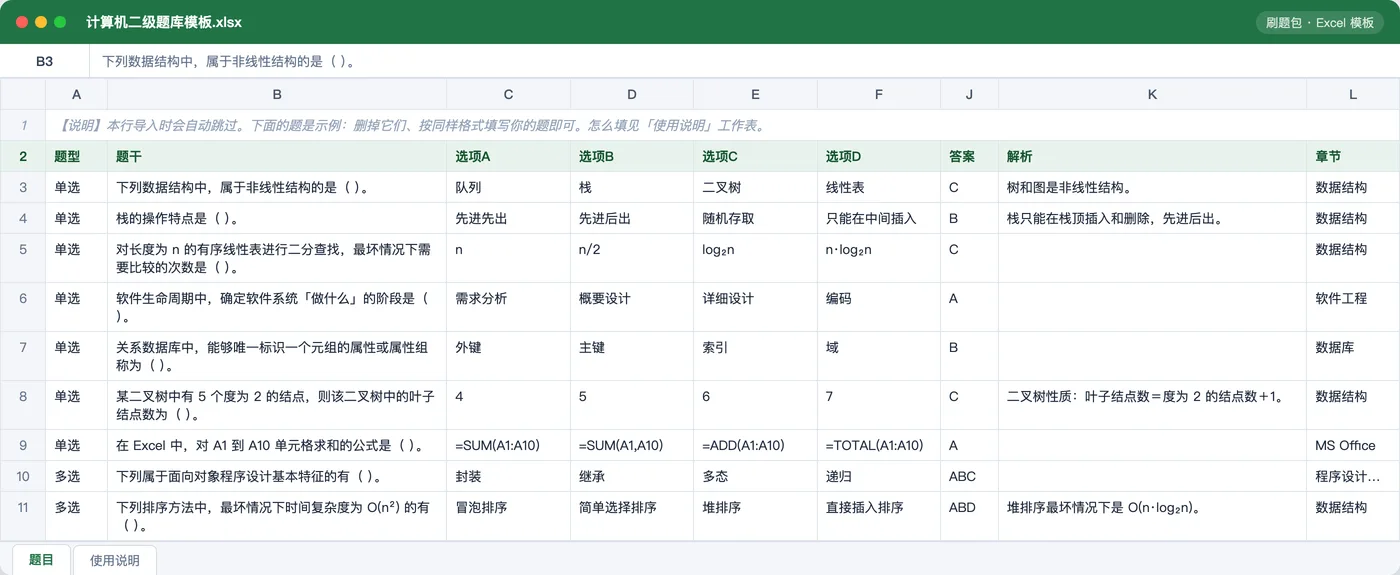Click the 题型 header cell
This screenshot has height=575, width=1400.
pyautogui.click(x=77, y=157)
